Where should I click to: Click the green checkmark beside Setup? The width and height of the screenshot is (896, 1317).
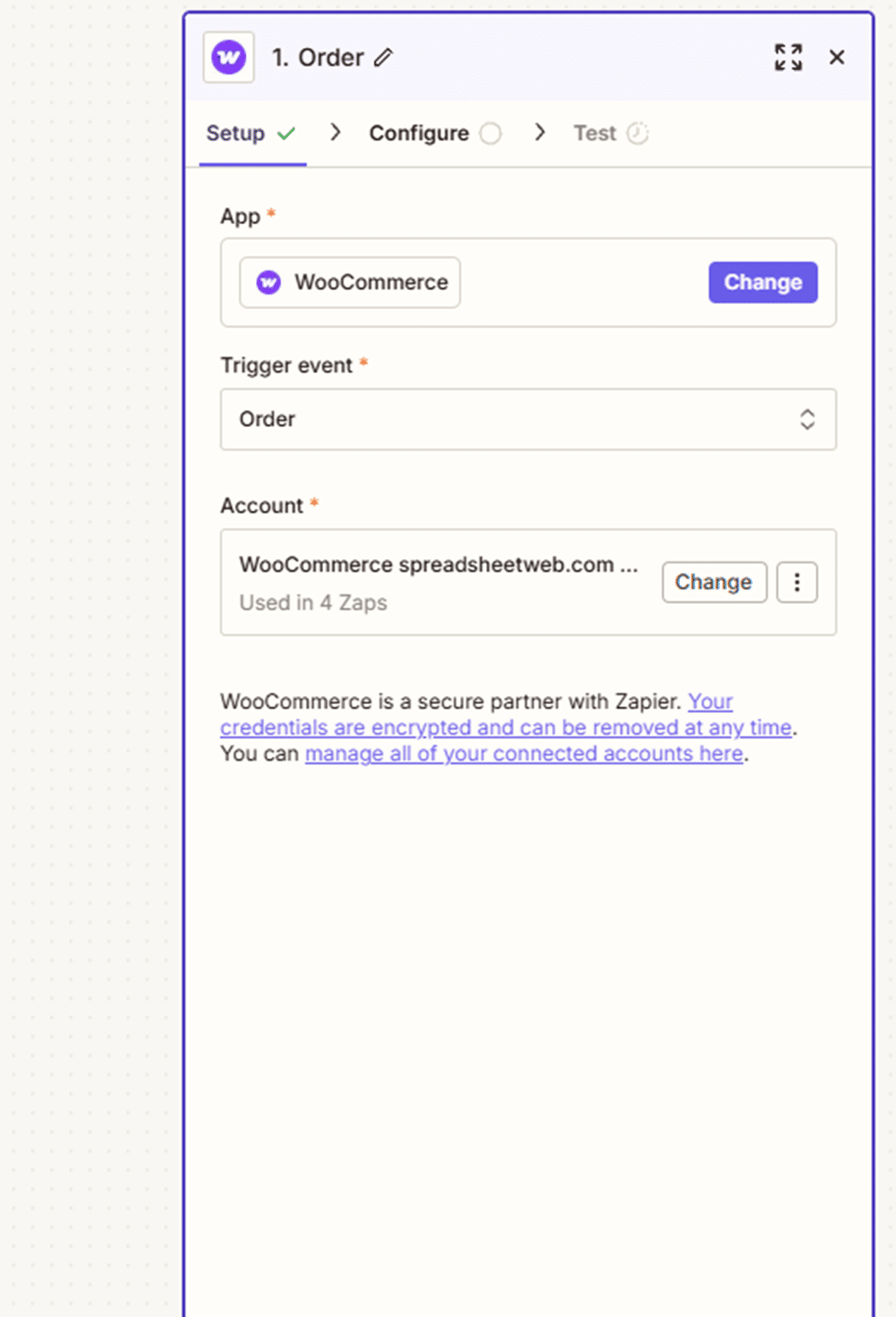pos(286,134)
